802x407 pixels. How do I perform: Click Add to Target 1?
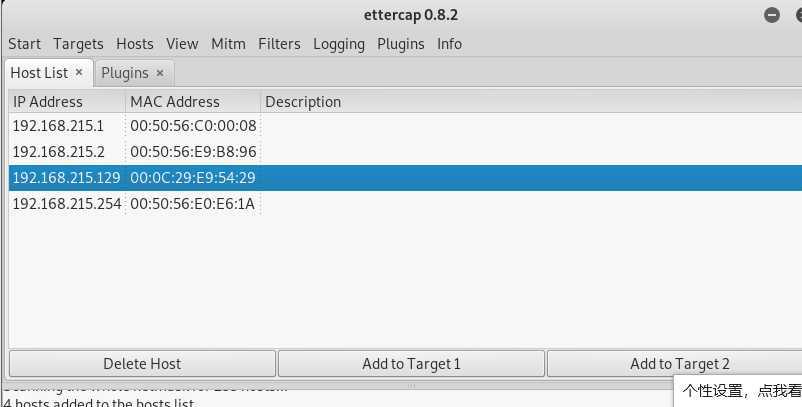[x=411, y=364]
